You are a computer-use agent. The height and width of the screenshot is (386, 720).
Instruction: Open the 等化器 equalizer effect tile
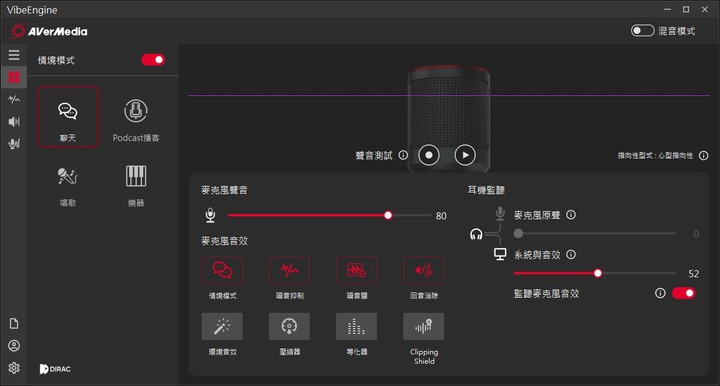click(x=356, y=326)
